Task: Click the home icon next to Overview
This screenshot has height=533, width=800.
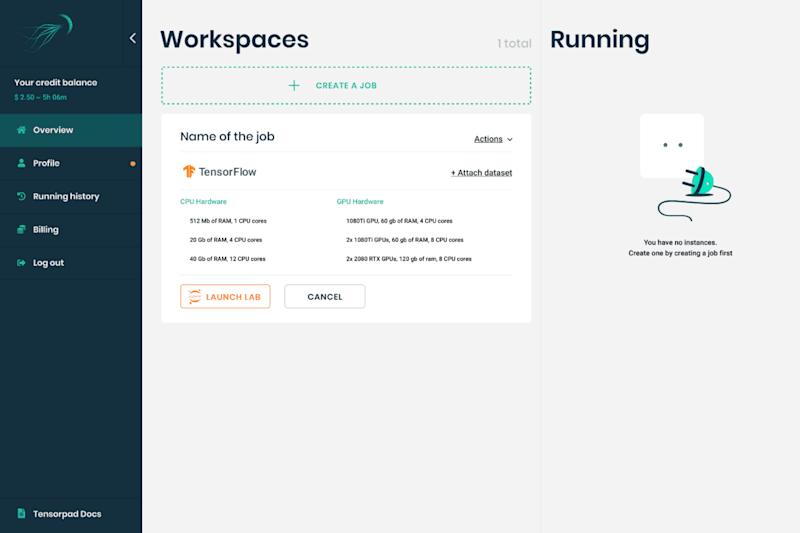Action: point(21,130)
